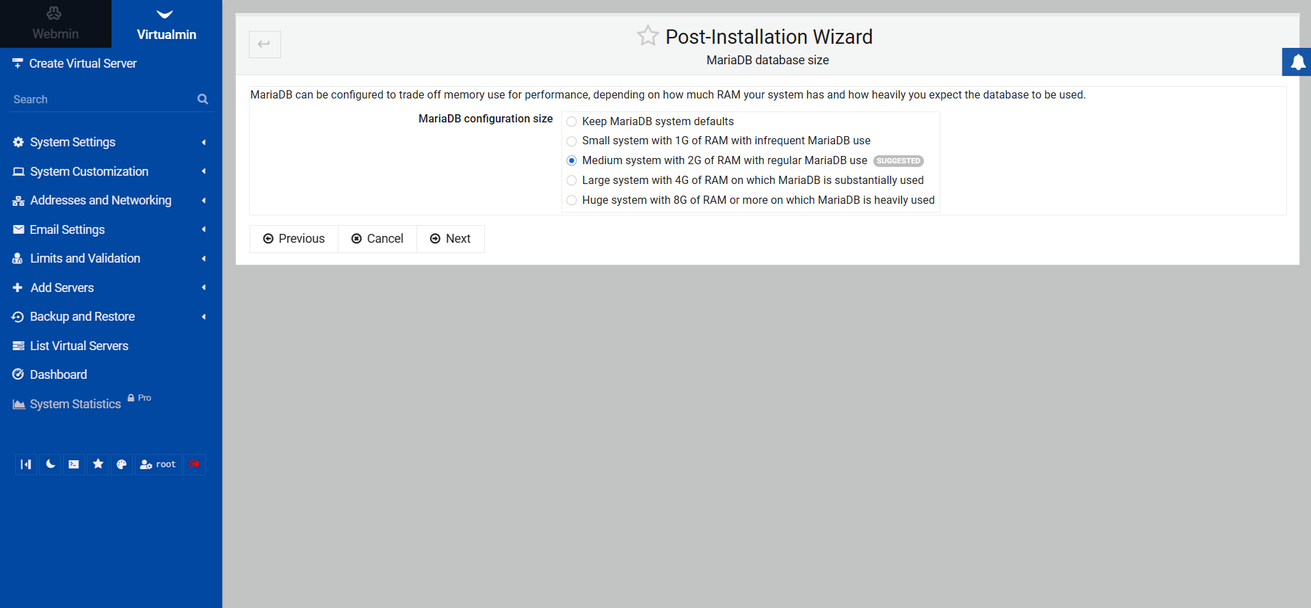Image resolution: width=1311 pixels, height=608 pixels.
Task: Collapse the sidebar using the navigation toggle icon
Action: [26, 464]
